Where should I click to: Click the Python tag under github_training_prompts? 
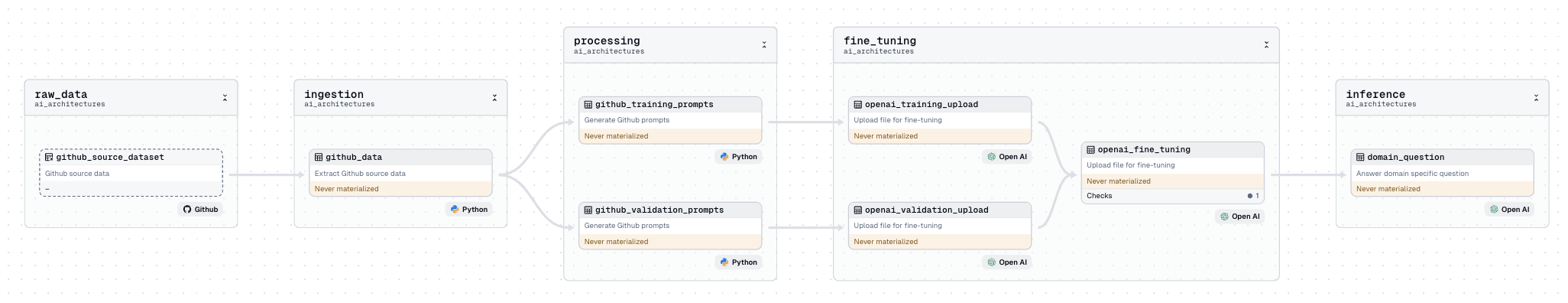(739, 156)
